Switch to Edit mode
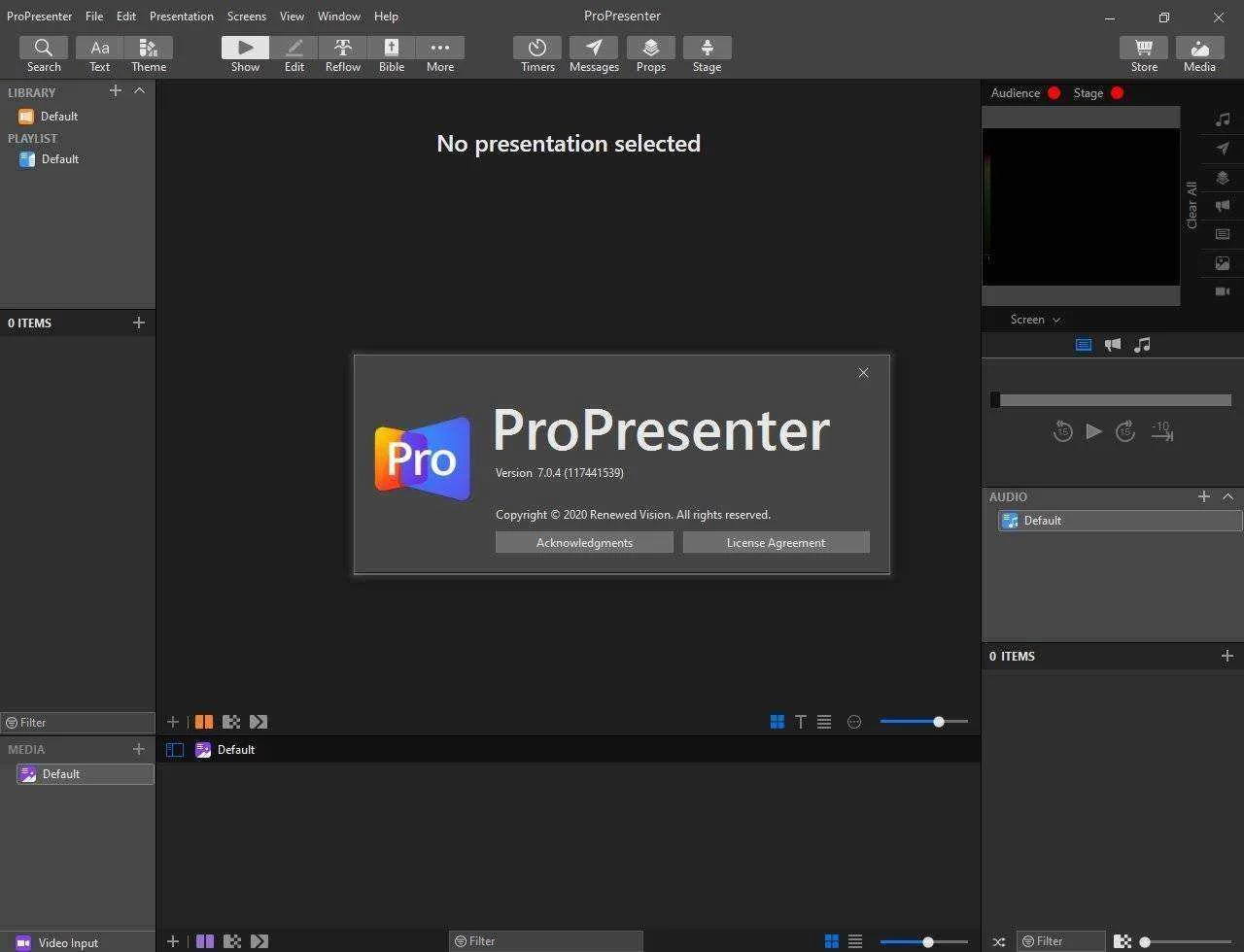This screenshot has width=1244, height=952. coord(294,54)
